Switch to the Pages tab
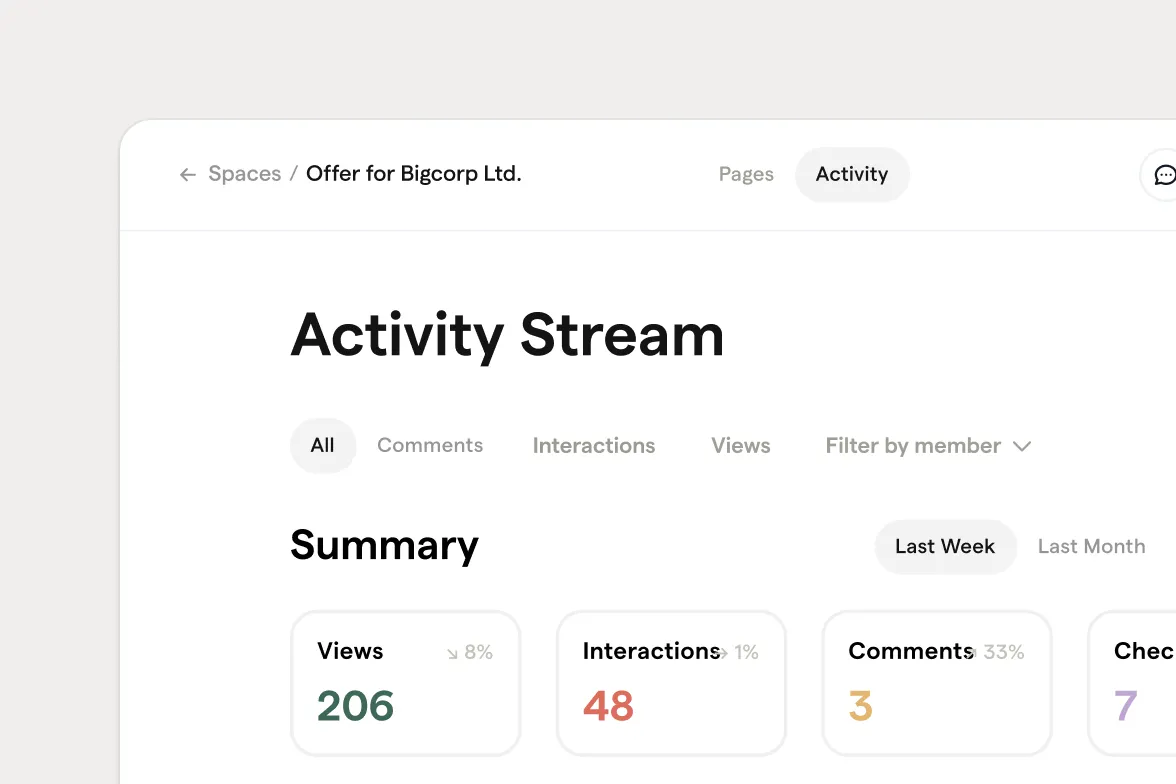Image resolution: width=1176 pixels, height=784 pixels. coord(746,174)
